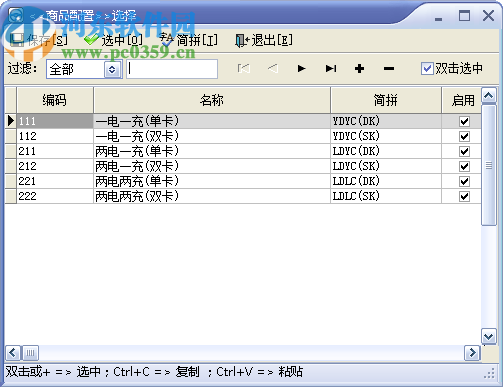Click the YDYC(DK) abbreviation cell
The width and height of the screenshot is (503, 387).
(x=386, y=121)
